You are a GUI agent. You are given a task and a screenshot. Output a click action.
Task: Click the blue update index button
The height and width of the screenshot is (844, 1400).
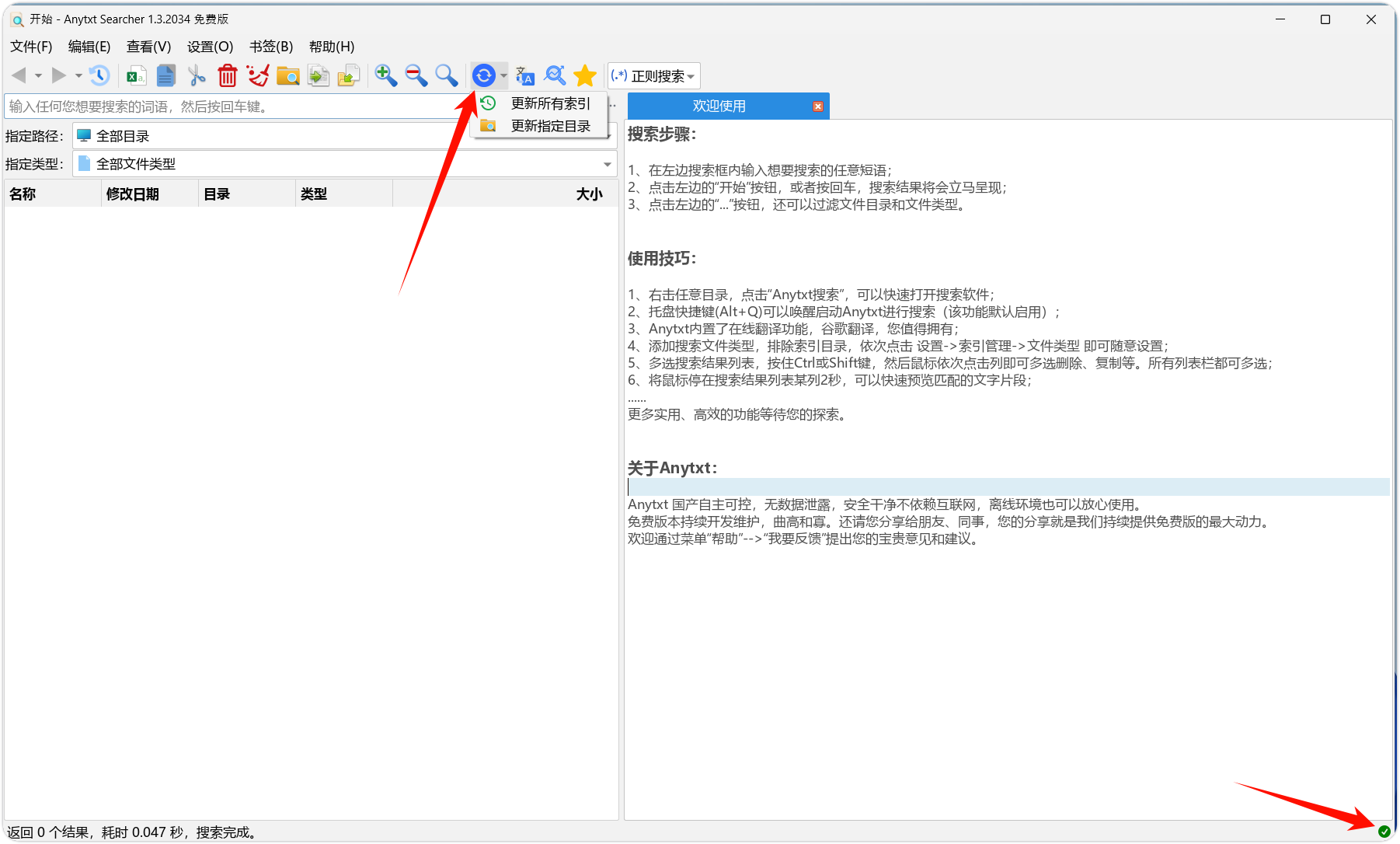(483, 75)
